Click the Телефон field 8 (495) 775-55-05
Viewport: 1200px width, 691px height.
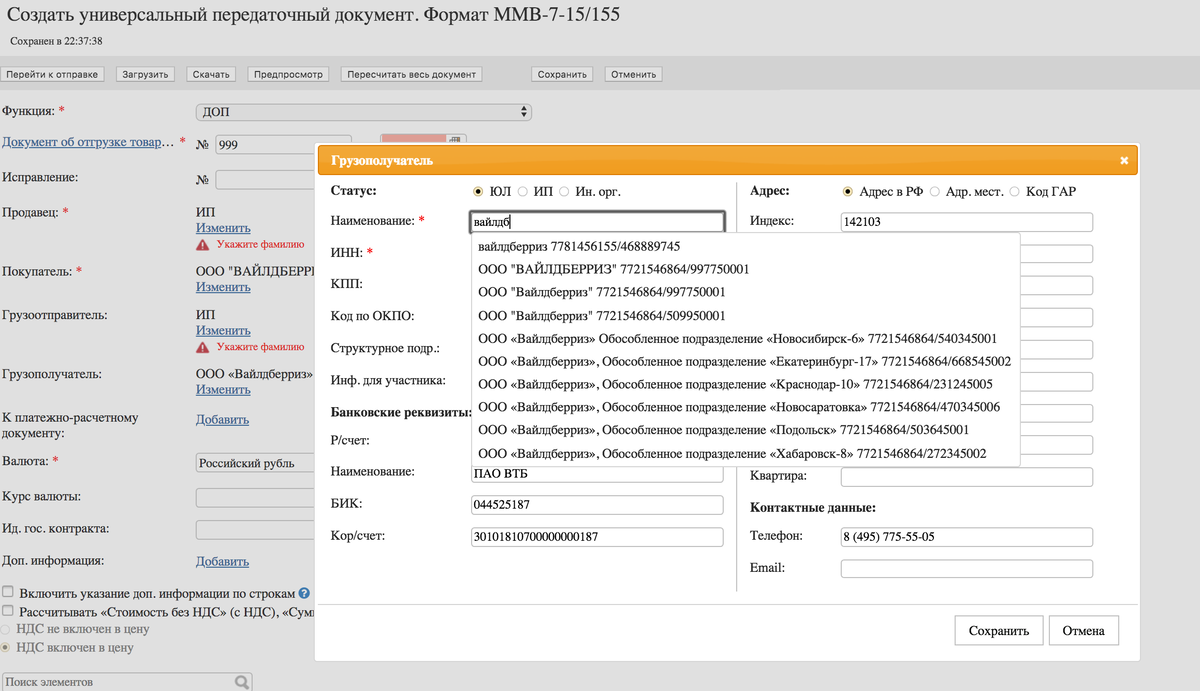point(967,537)
